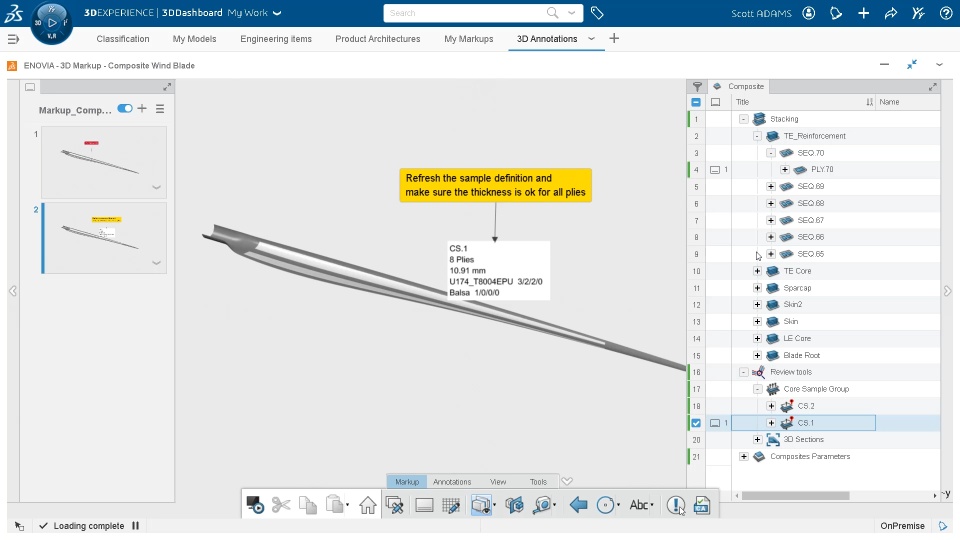Expand the Sparcap node
The height and width of the screenshot is (540, 960).
[757, 288]
